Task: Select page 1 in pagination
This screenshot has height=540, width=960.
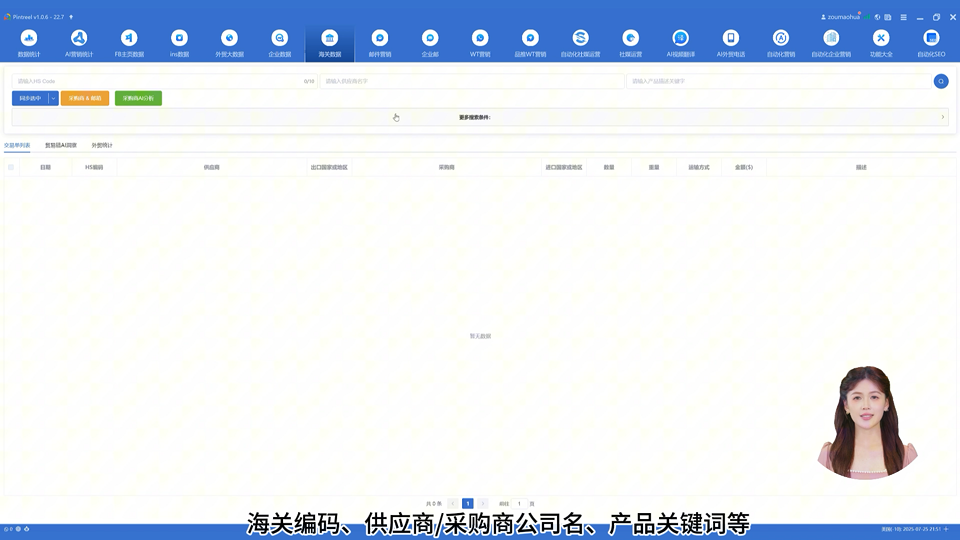Action: click(x=468, y=503)
